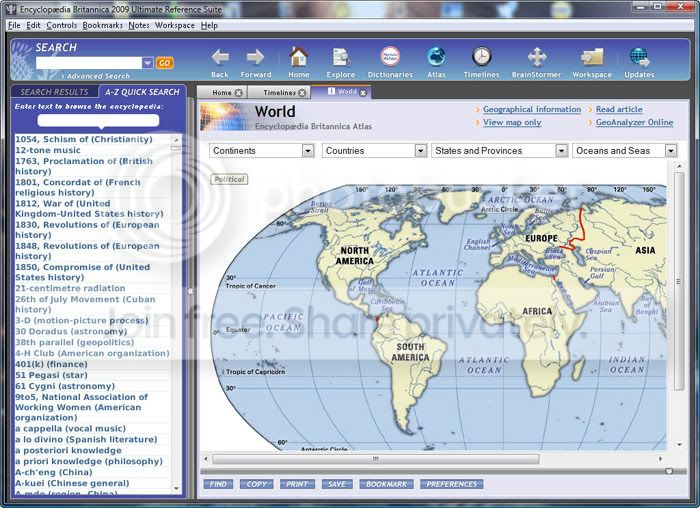Click the A-Z quick search text field
The height and width of the screenshot is (508, 700).
click(98, 120)
